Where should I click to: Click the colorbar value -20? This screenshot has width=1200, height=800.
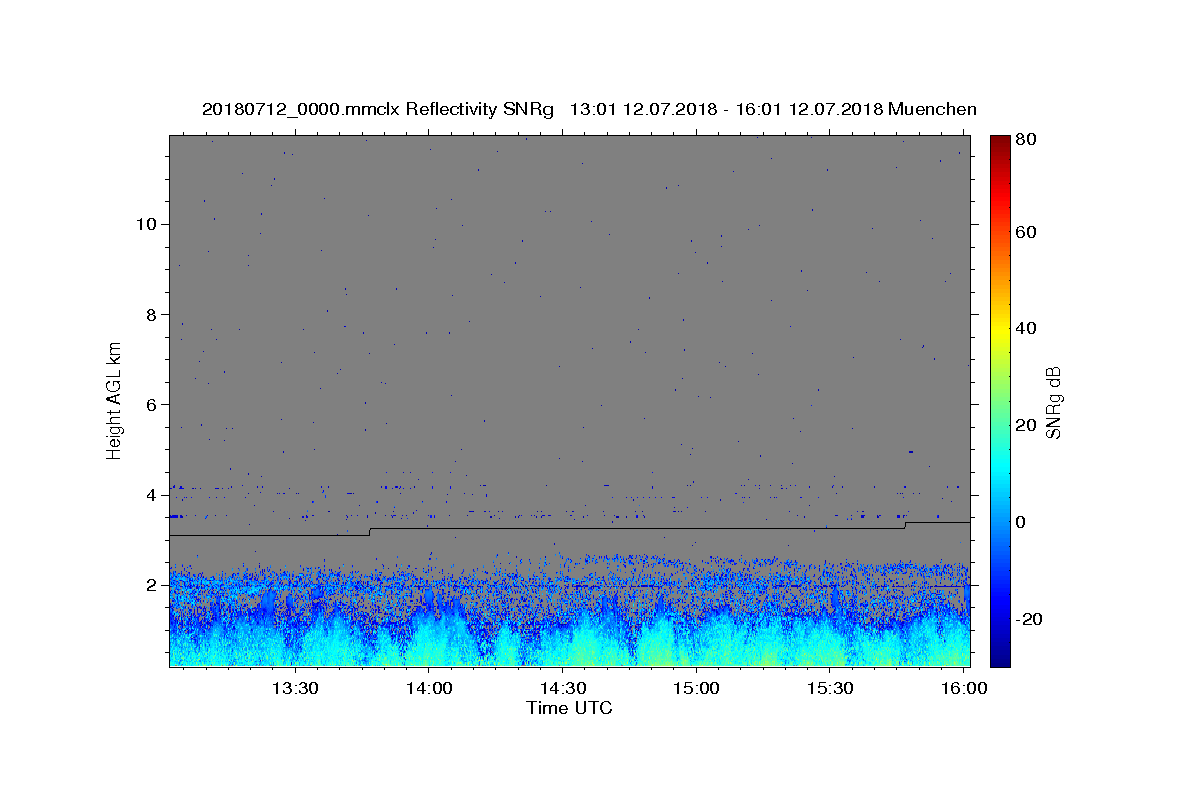click(x=1029, y=619)
